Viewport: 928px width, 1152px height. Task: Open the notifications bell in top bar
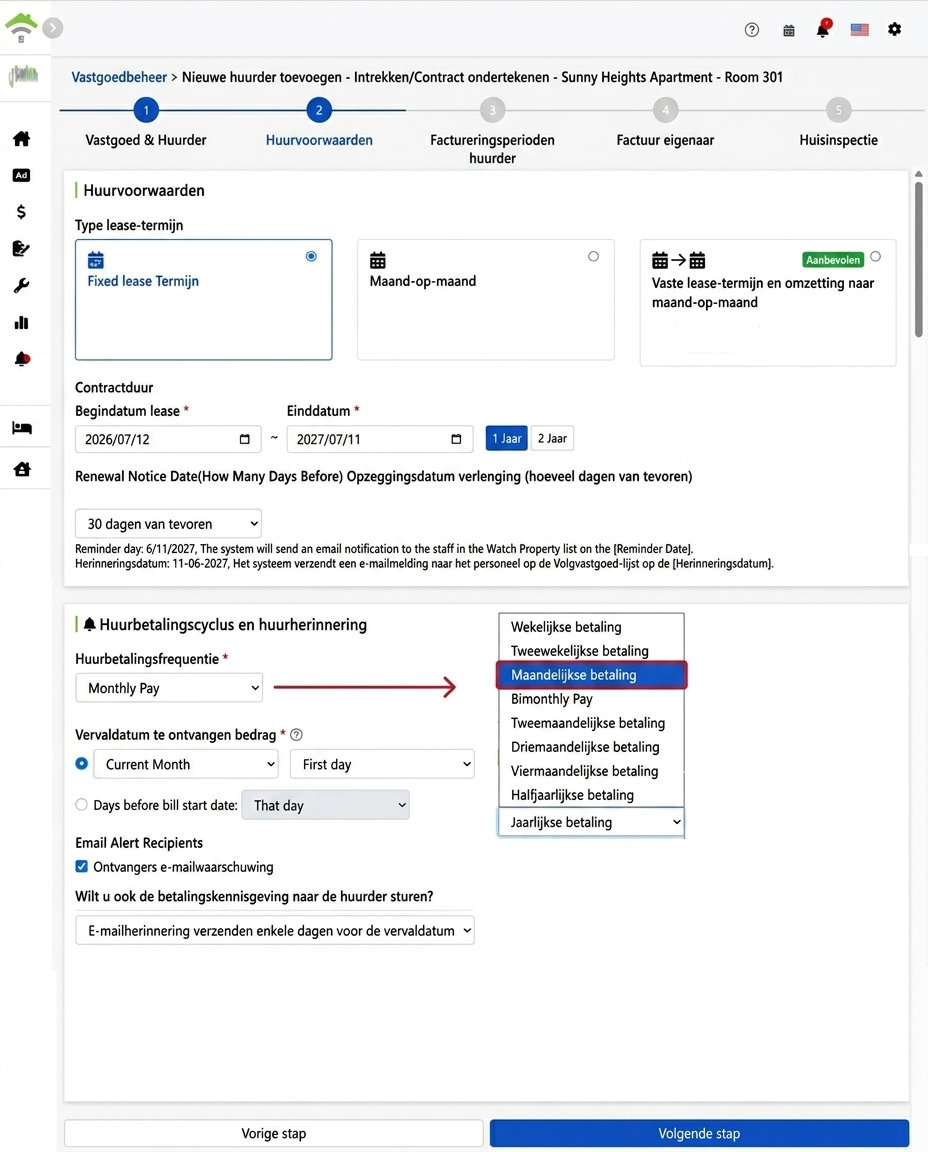coord(823,29)
